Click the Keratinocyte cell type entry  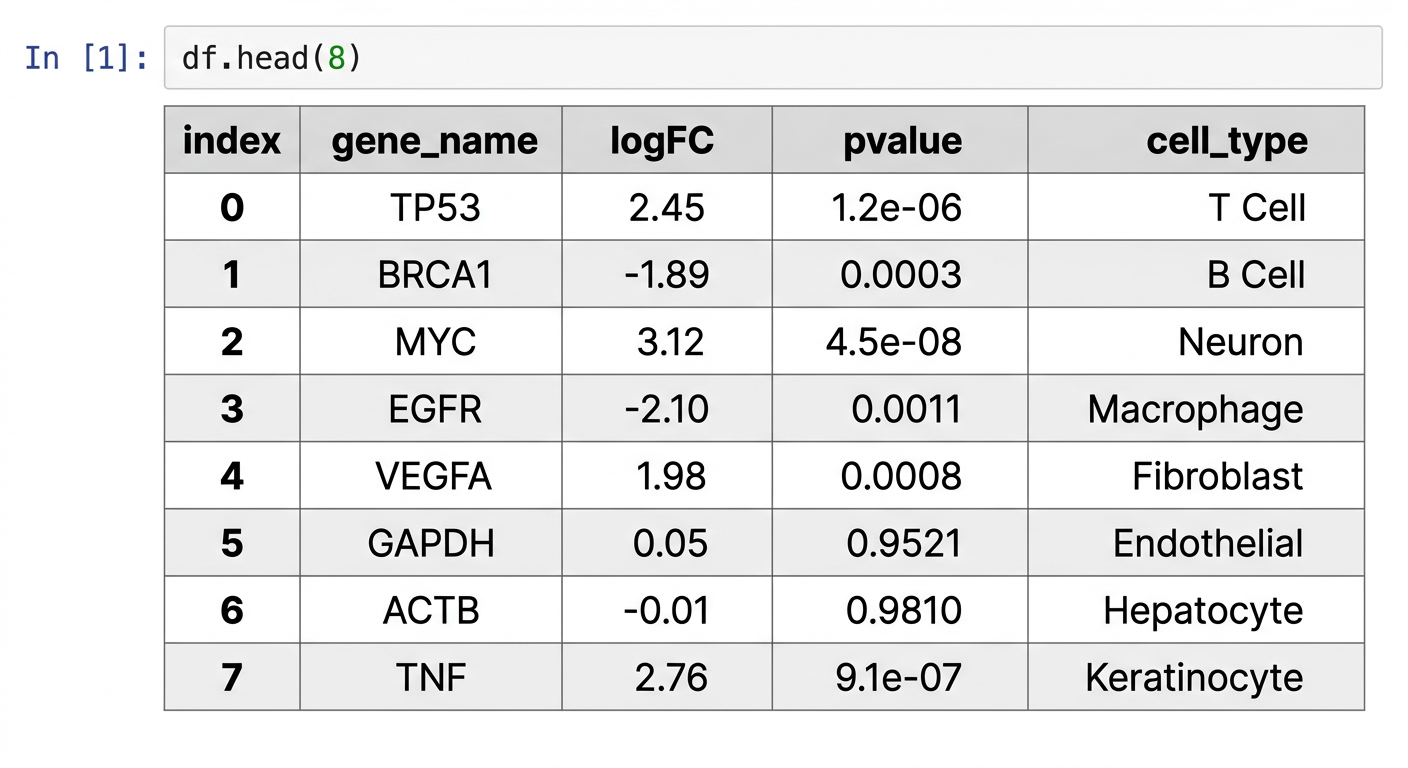[x=1194, y=677]
